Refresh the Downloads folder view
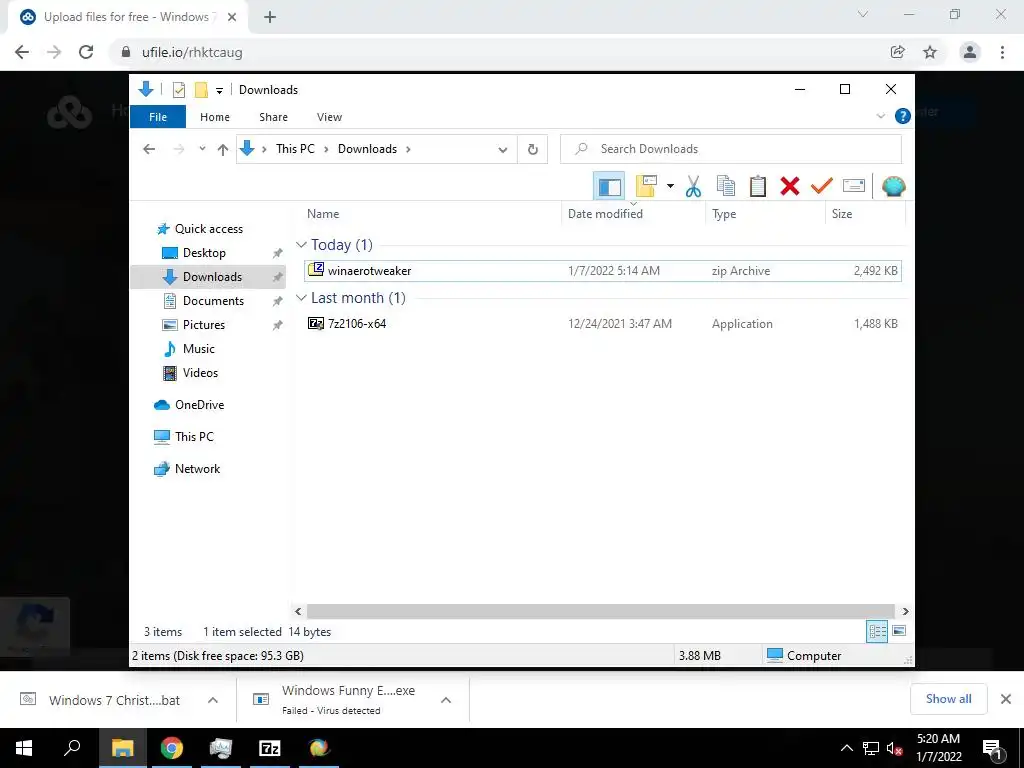This screenshot has width=1024, height=768. coord(533,150)
